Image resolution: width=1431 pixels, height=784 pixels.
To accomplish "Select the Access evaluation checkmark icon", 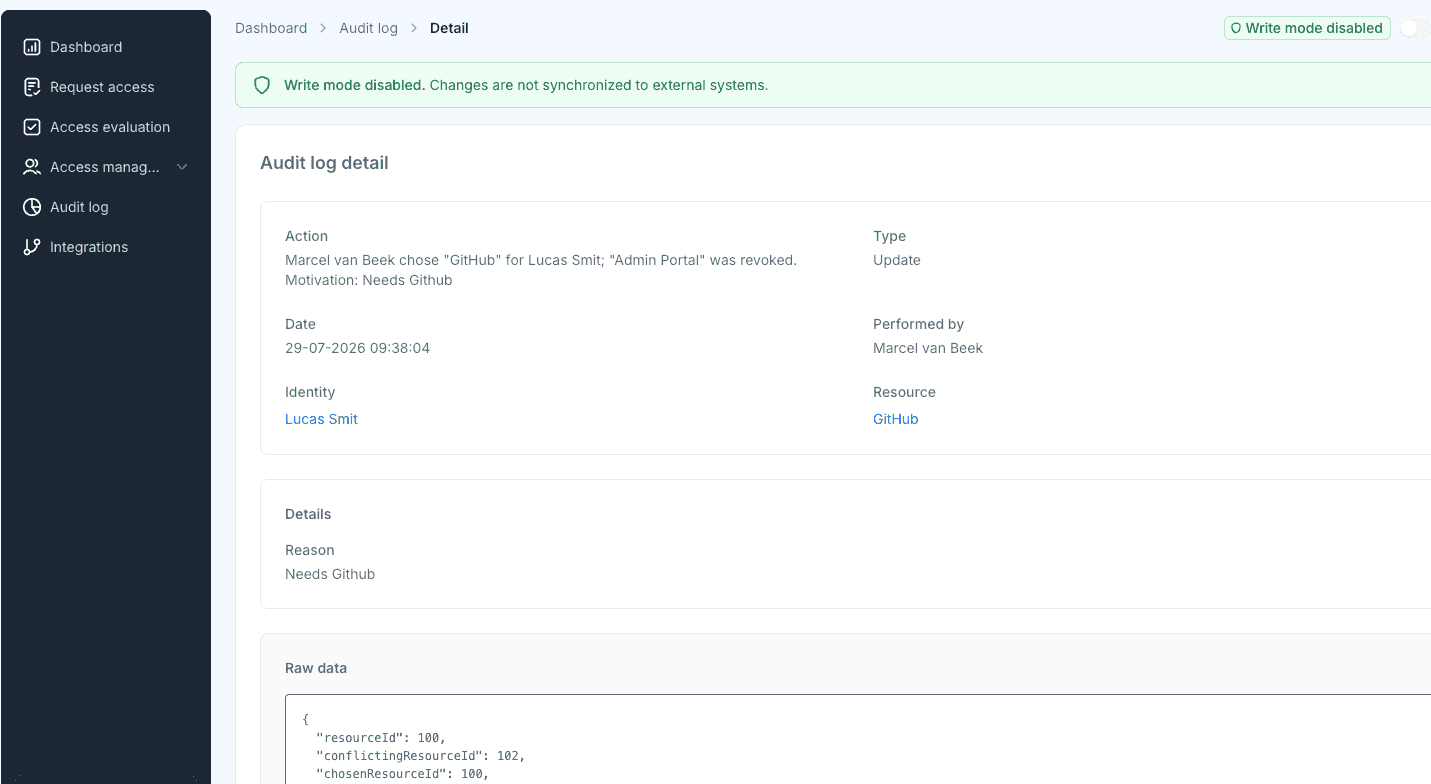I will coord(32,127).
